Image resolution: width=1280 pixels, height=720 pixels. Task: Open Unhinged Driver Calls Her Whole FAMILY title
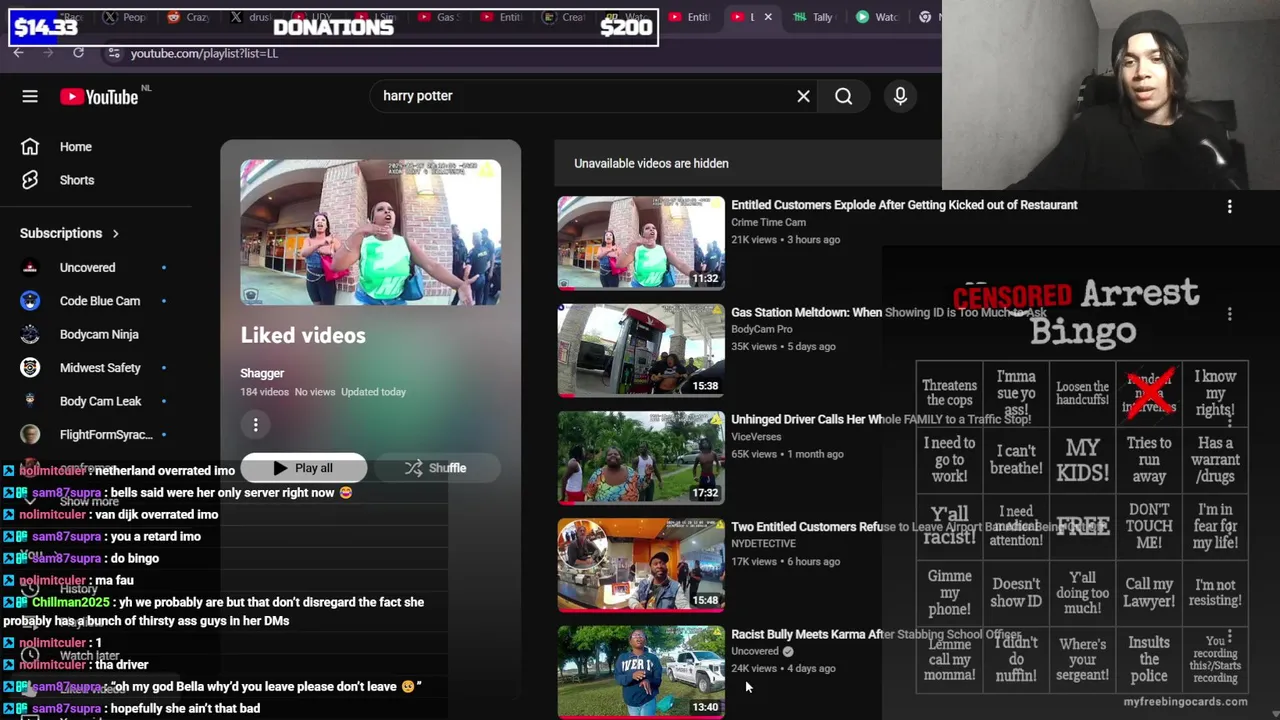881,420
